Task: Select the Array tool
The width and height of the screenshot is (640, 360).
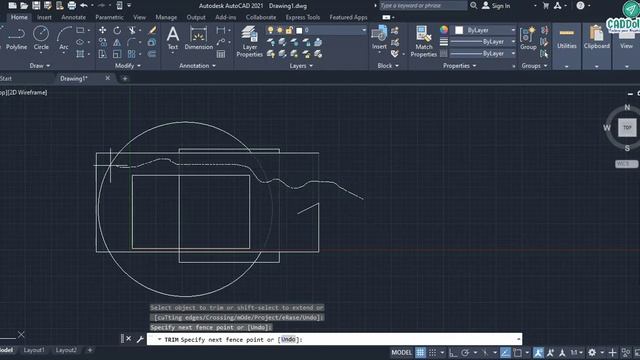Action: tap(131, 54)
